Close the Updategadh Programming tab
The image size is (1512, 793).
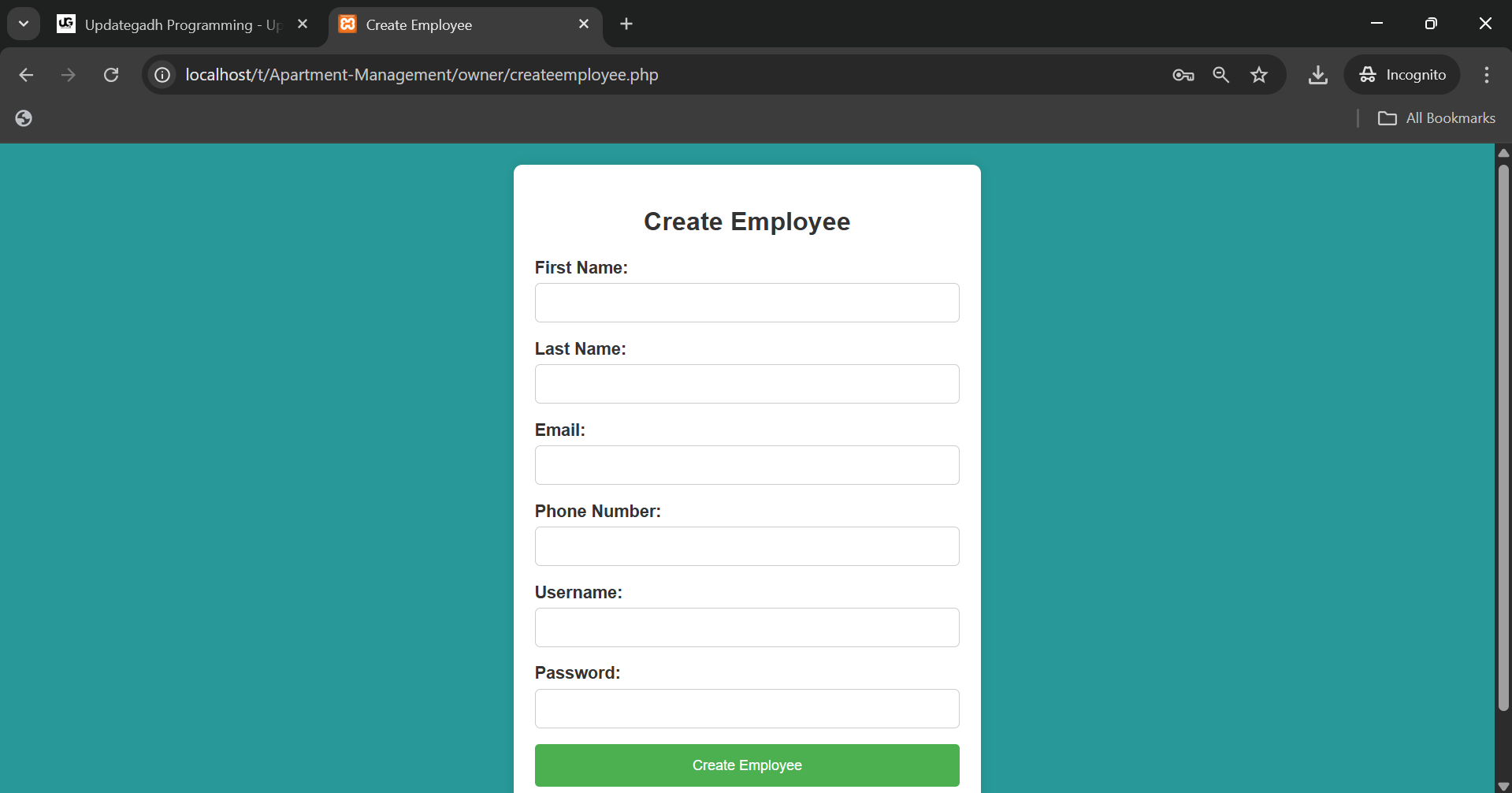(303, 24)
